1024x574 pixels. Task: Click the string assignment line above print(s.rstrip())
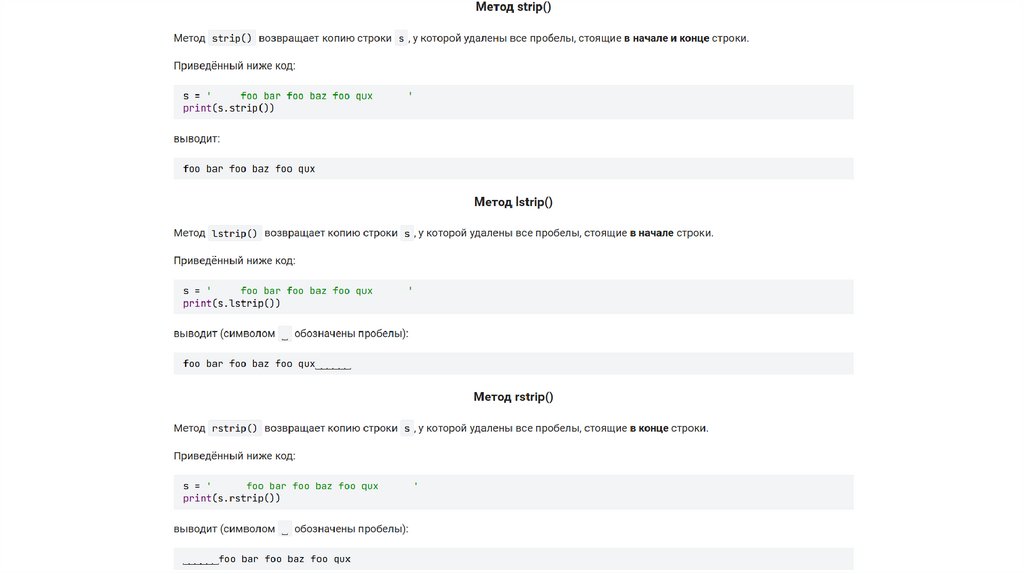(300, 486)
